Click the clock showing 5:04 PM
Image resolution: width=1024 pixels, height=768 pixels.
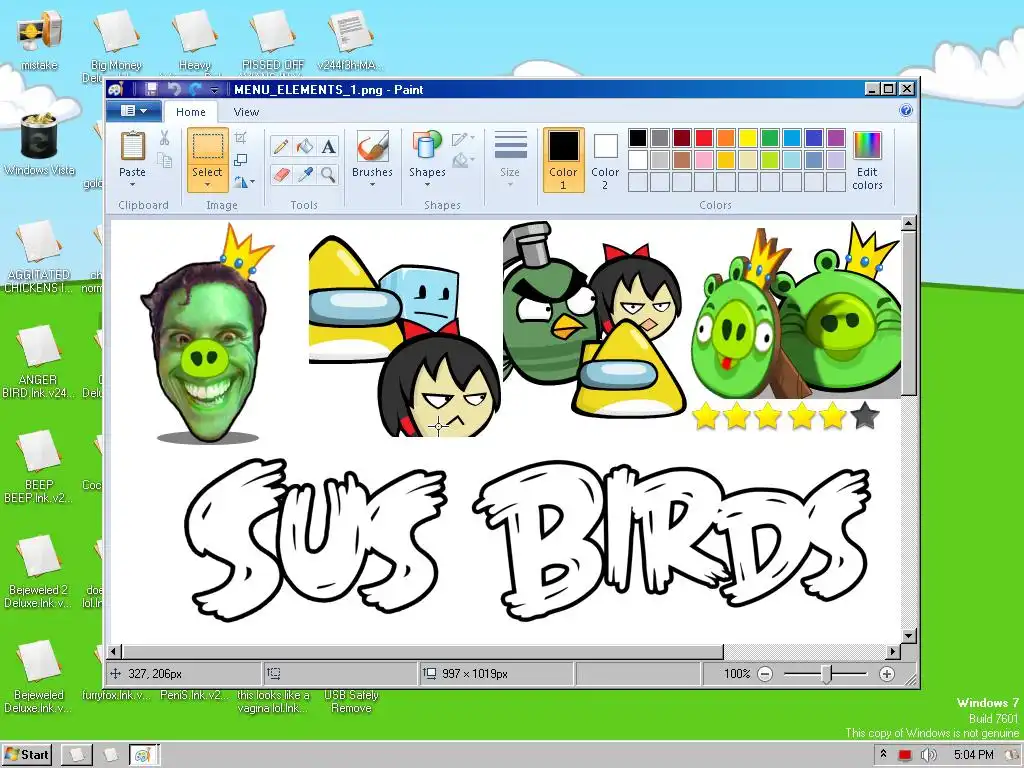[x=974, y=755]
